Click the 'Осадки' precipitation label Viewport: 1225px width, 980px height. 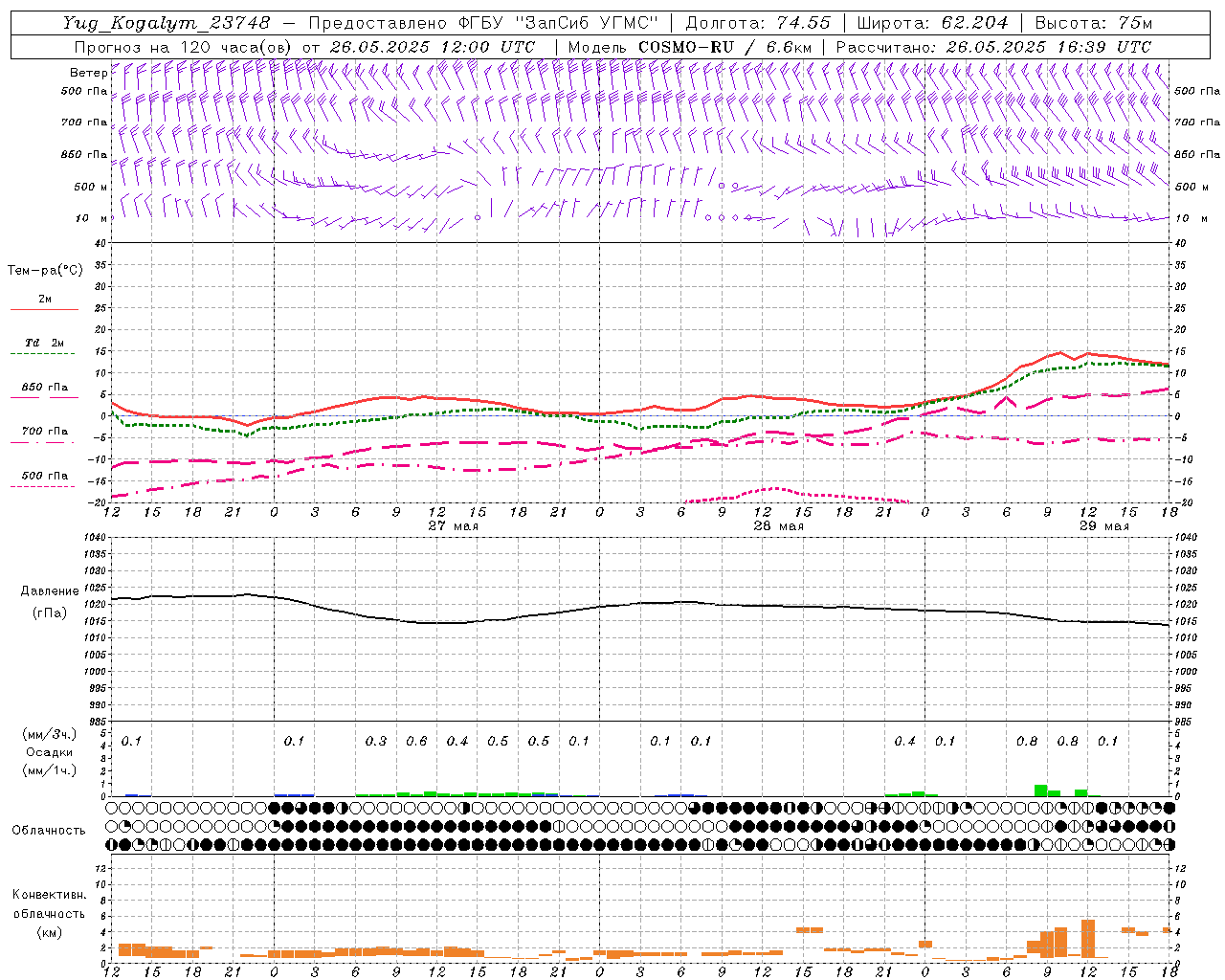click(x=49, y=752)
